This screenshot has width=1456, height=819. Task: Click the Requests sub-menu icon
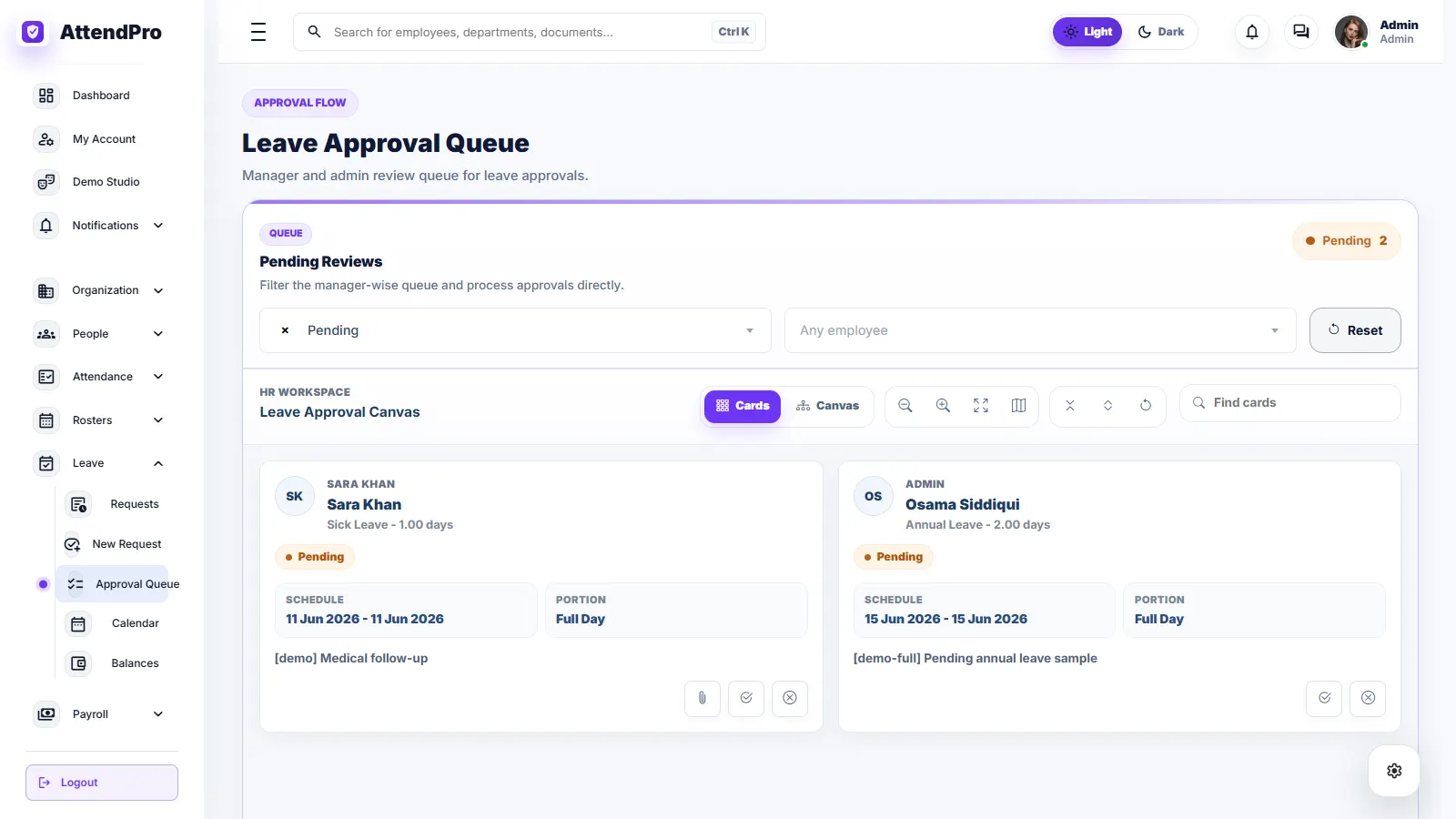[78, 504]
